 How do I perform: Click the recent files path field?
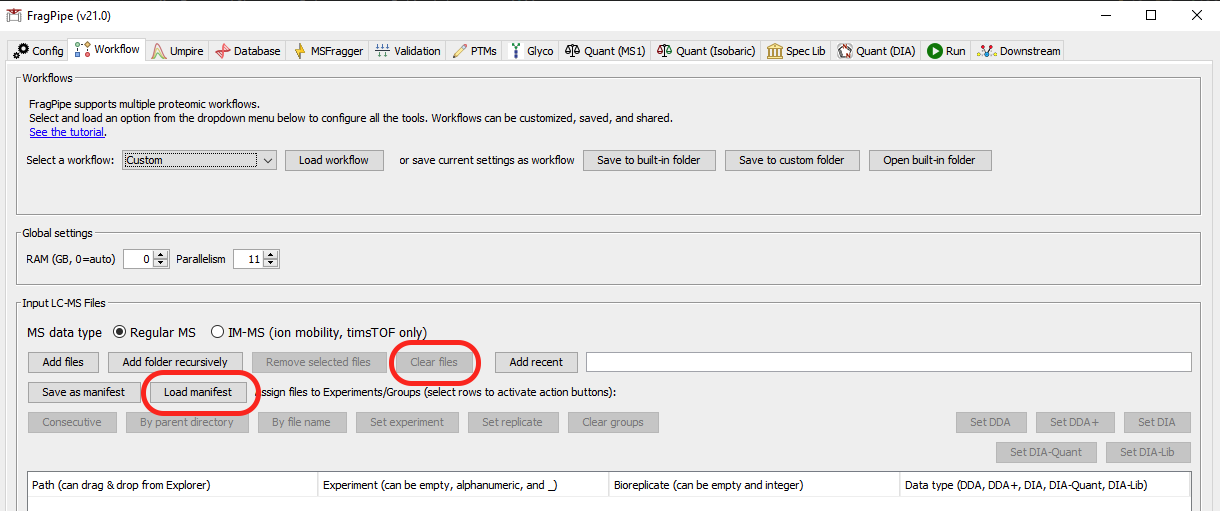[889, 362]
